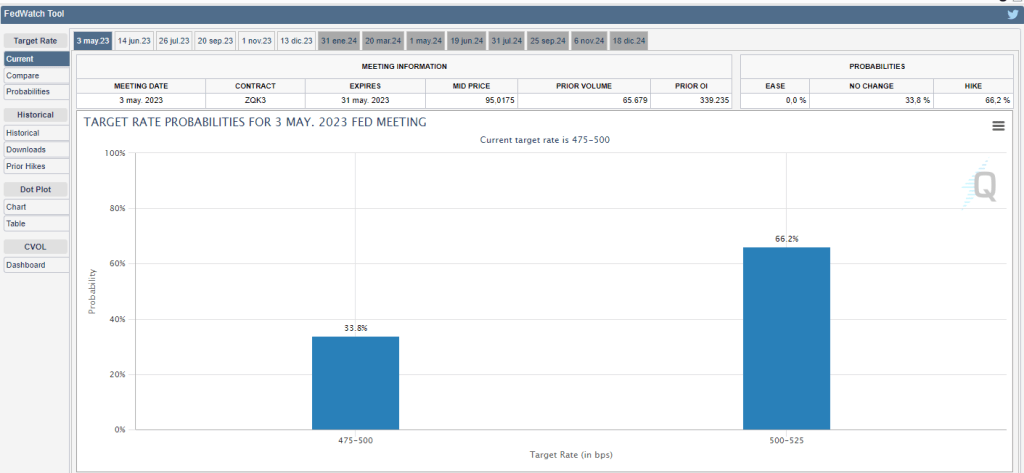Click the chart title text
Viewport: 1024px width, 473px height.
pyautogui.click(x=255, y=122)
